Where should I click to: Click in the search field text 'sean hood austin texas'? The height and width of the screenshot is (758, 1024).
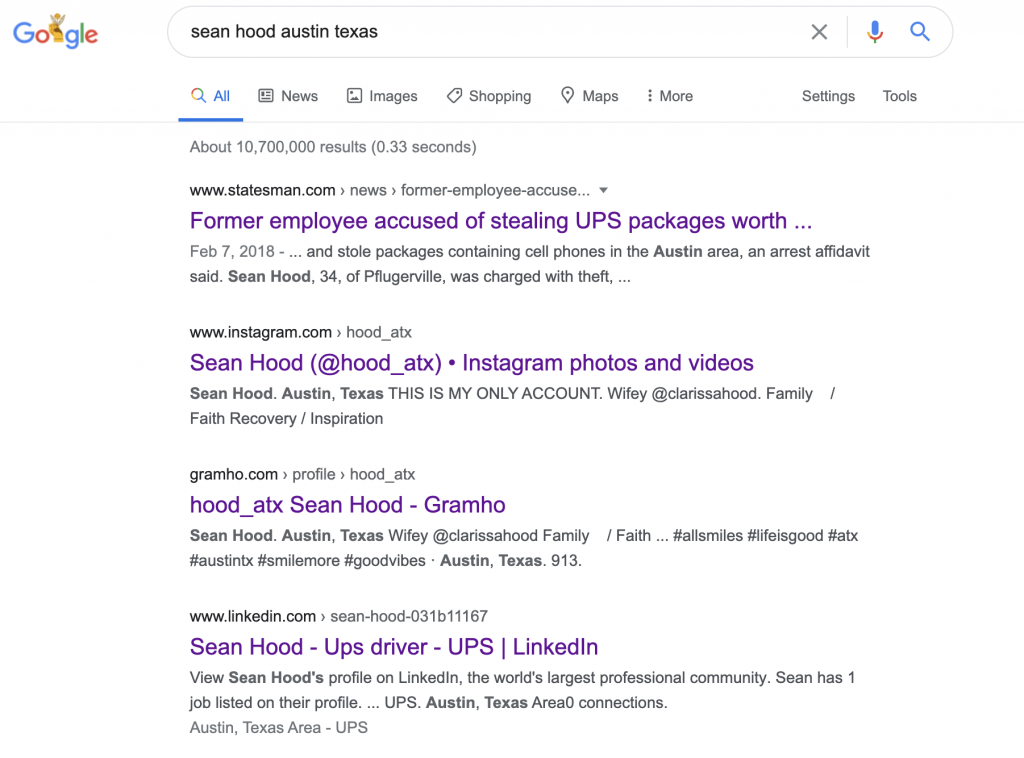pyautogui.click(x=284, y=31)
